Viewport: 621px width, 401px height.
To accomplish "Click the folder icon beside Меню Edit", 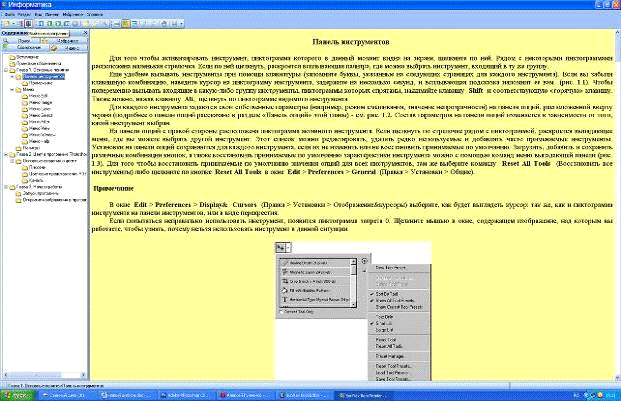I will pos(22,94).
